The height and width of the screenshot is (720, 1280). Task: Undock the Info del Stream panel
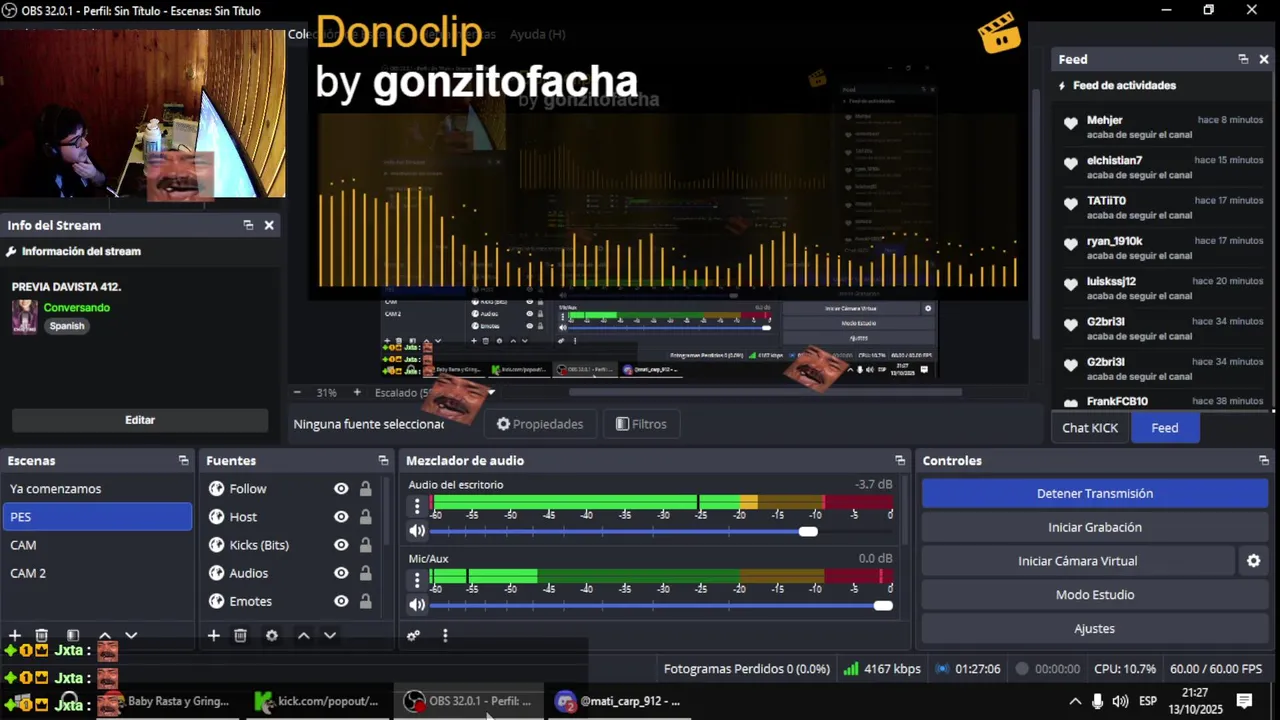pyautogui.click(x=248, y=225)
